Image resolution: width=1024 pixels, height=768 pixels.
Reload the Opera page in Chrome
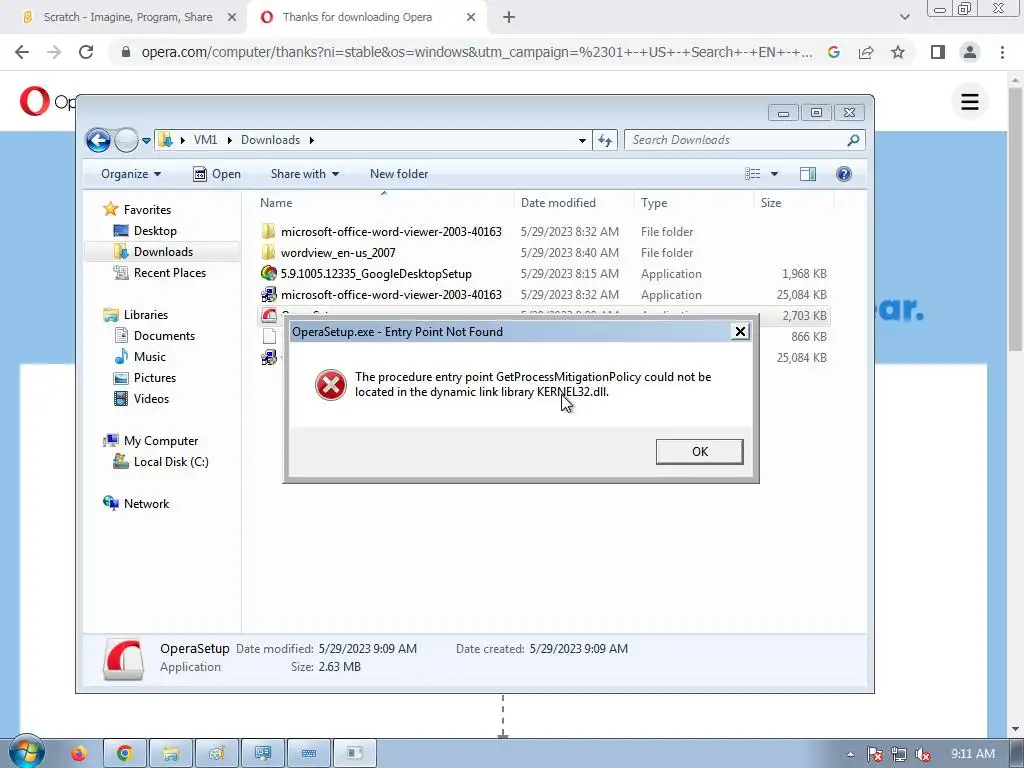coord(86,52)
